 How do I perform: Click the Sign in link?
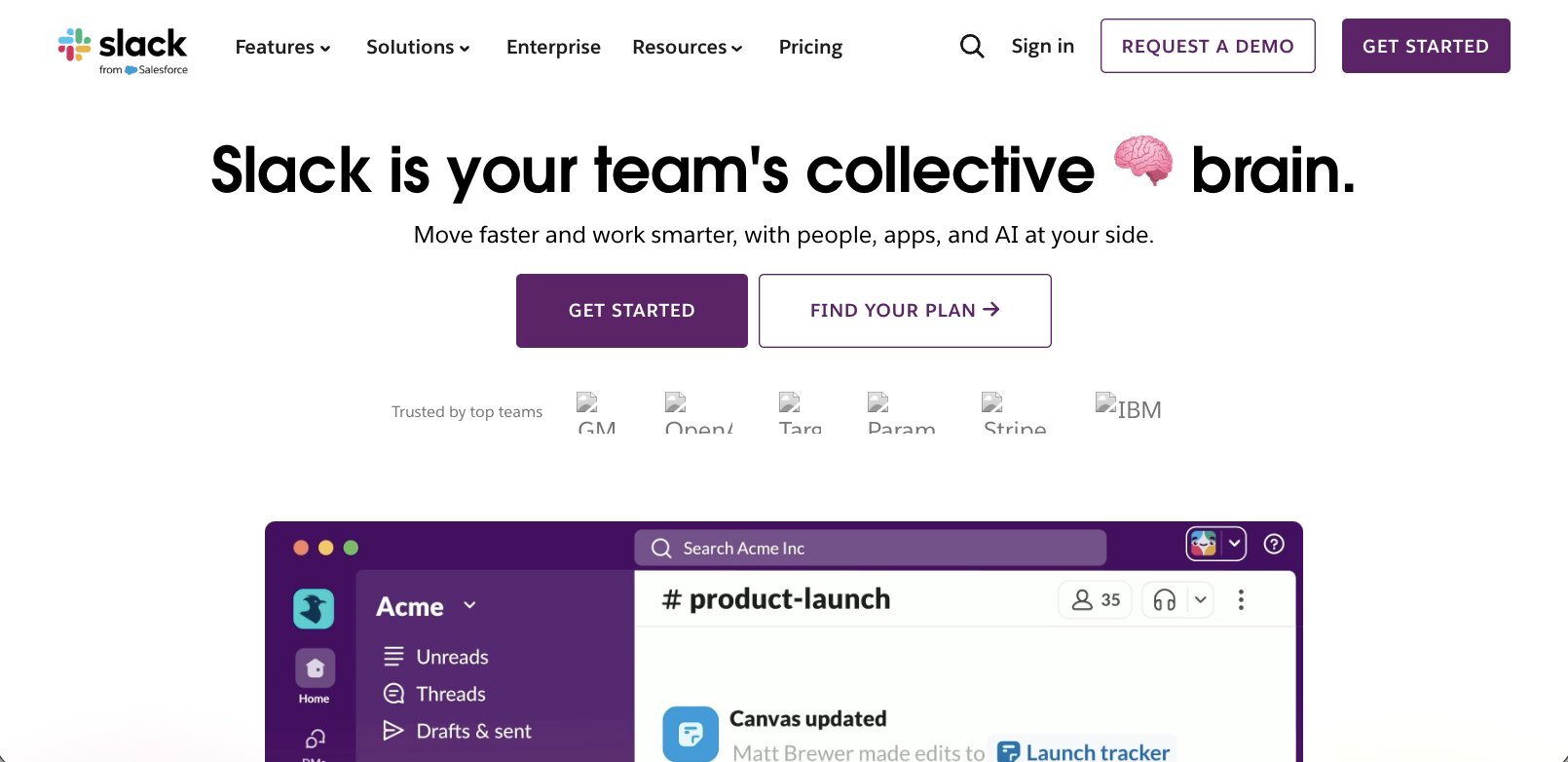coord(1042,46)
